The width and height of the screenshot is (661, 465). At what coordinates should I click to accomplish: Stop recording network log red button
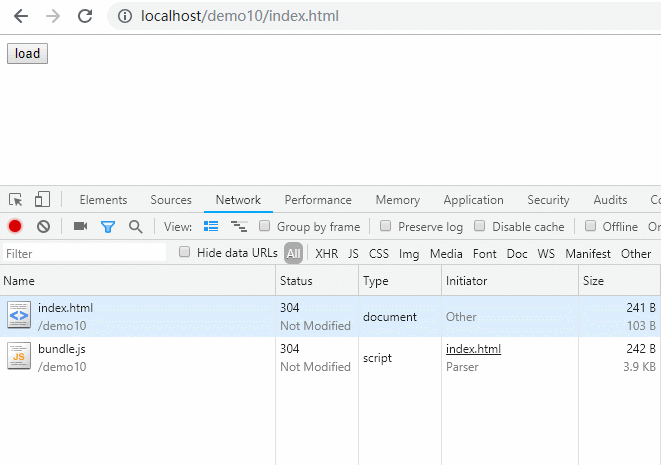tap(15, 226)
